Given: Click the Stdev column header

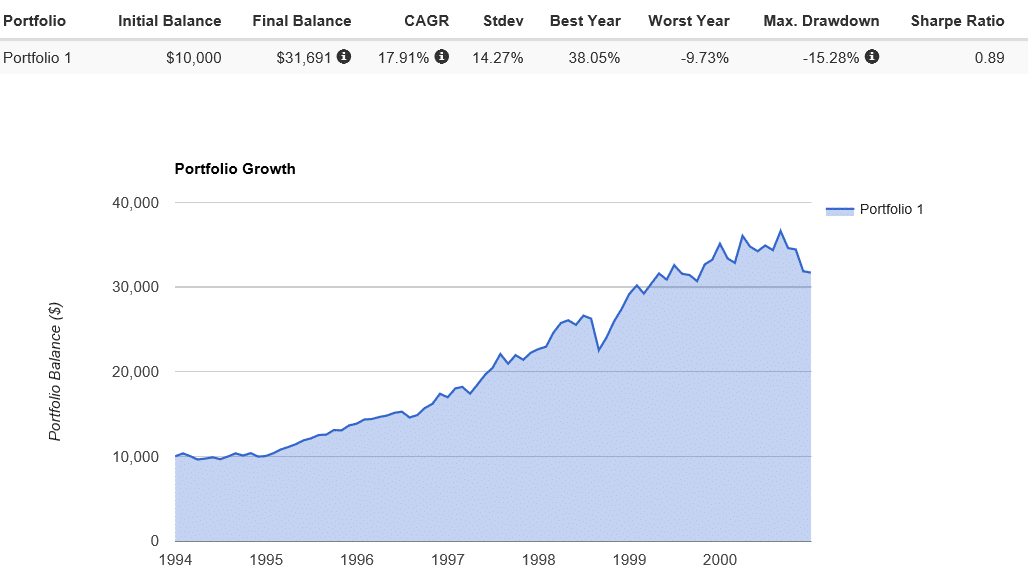Looking at the screenshot, I should [x=502, y=21].
